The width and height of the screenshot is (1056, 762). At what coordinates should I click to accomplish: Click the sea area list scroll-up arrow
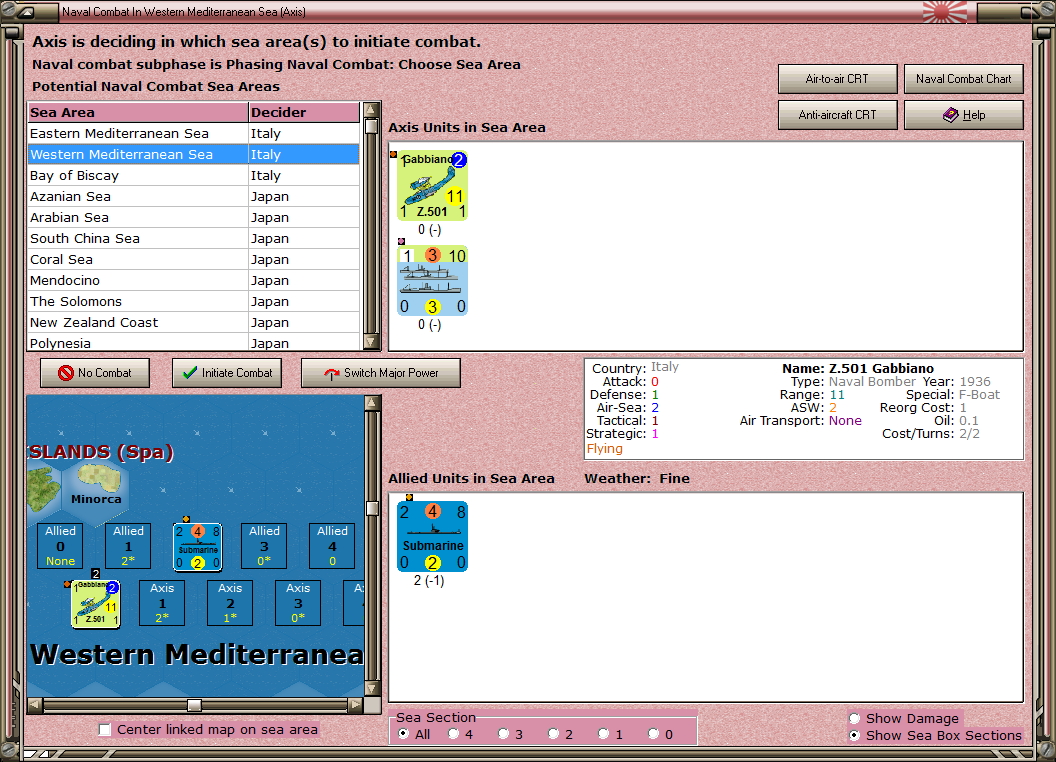pyautogui.click(x=371, y=110)
